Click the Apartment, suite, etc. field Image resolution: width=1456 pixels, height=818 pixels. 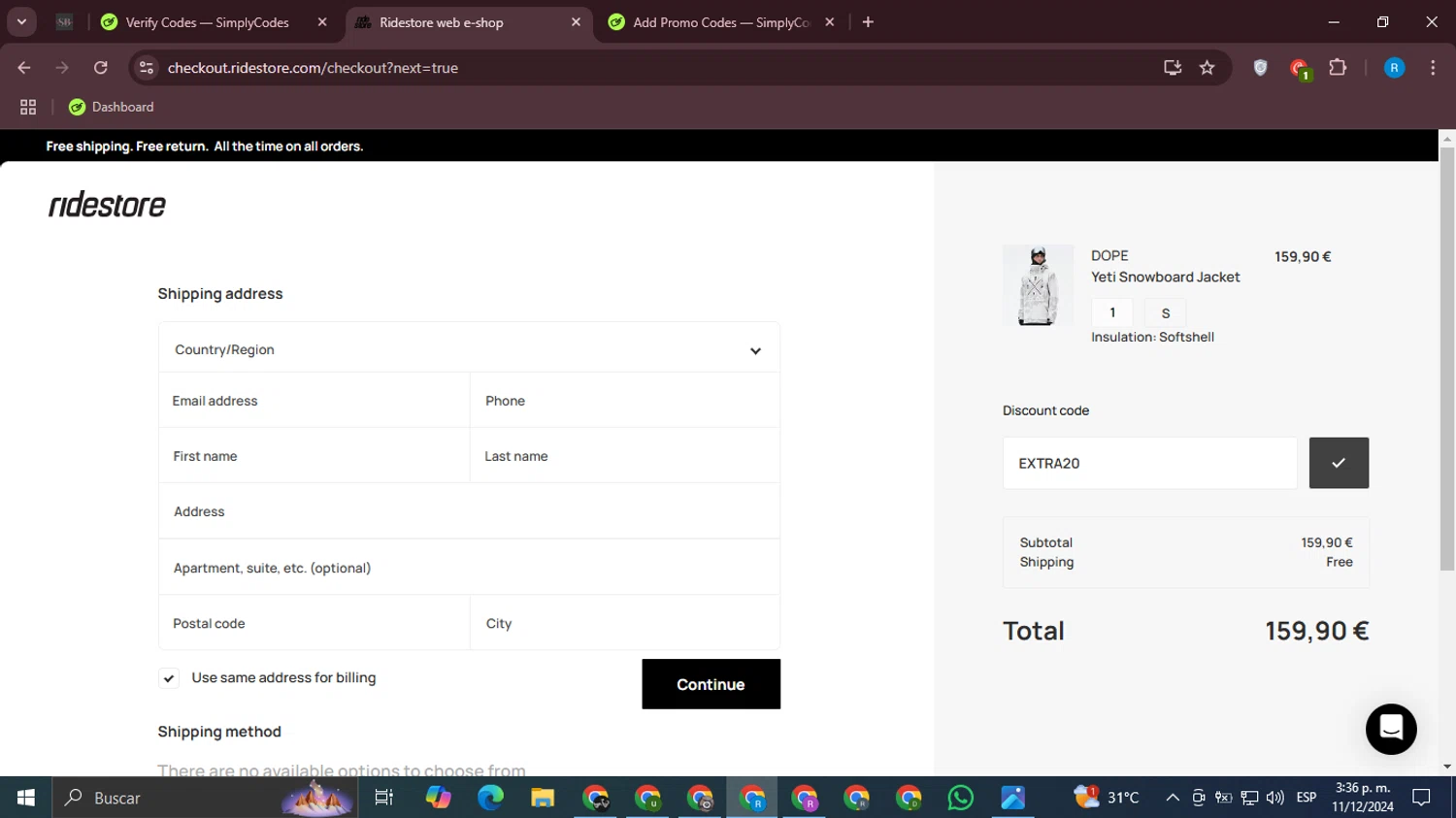tap(469, 568)
